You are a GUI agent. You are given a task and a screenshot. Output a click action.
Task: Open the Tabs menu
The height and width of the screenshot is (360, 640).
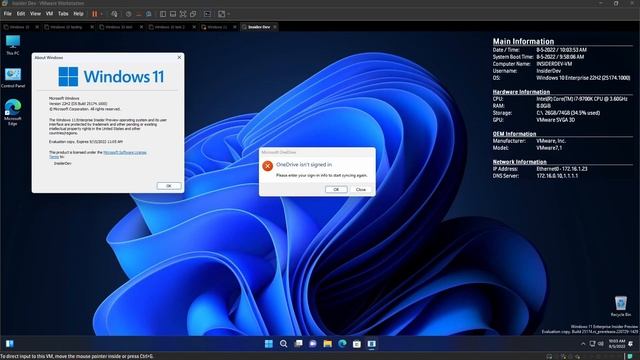63,13
